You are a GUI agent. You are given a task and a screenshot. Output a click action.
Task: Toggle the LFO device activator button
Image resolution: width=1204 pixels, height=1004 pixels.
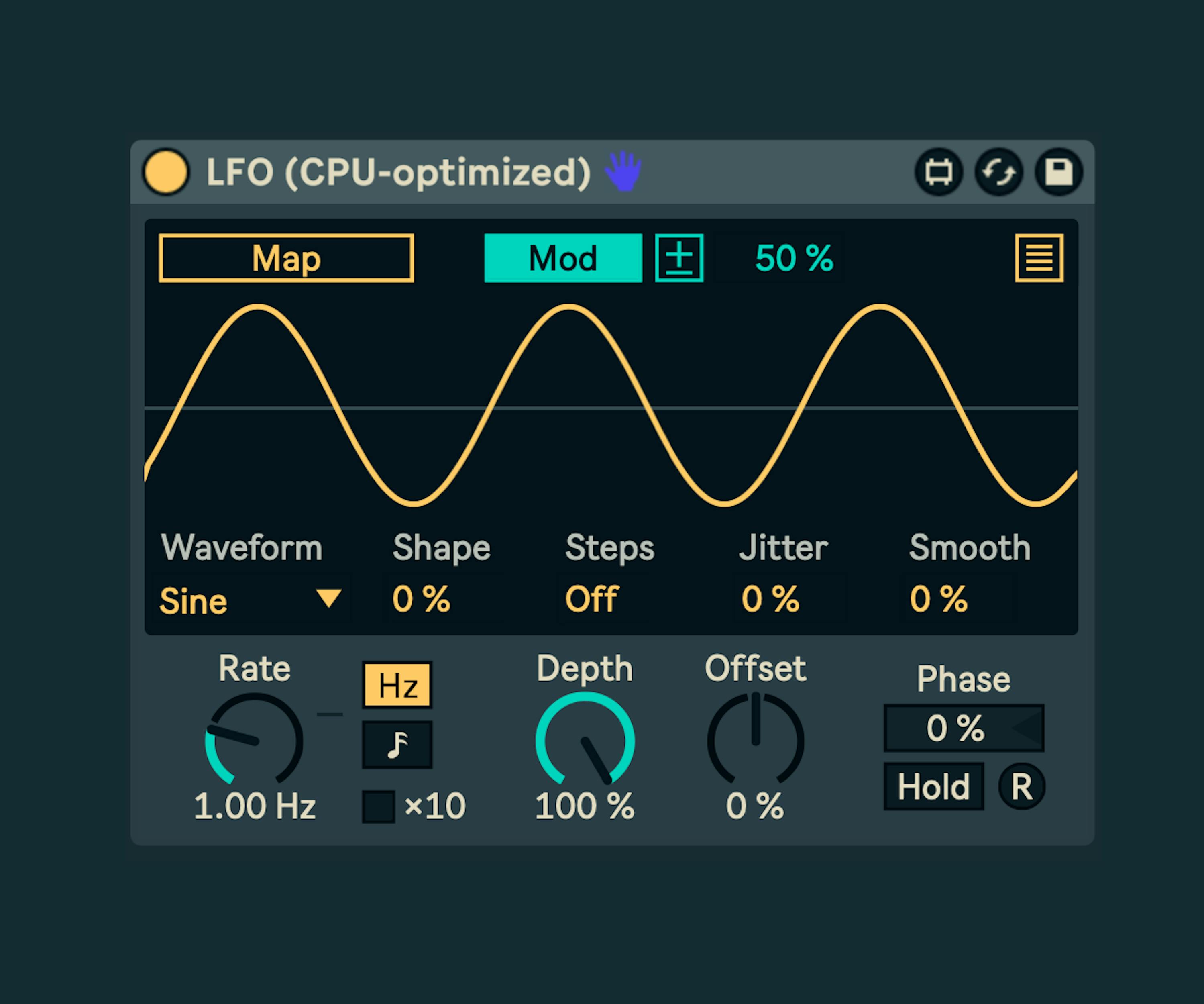[166, 171]
